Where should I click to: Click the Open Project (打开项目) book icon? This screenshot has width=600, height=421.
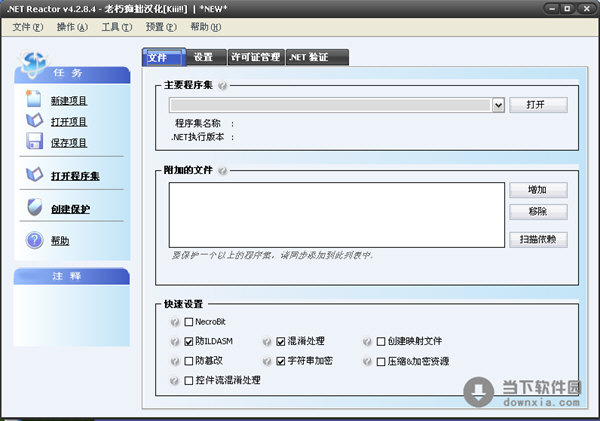coord(34,121)
